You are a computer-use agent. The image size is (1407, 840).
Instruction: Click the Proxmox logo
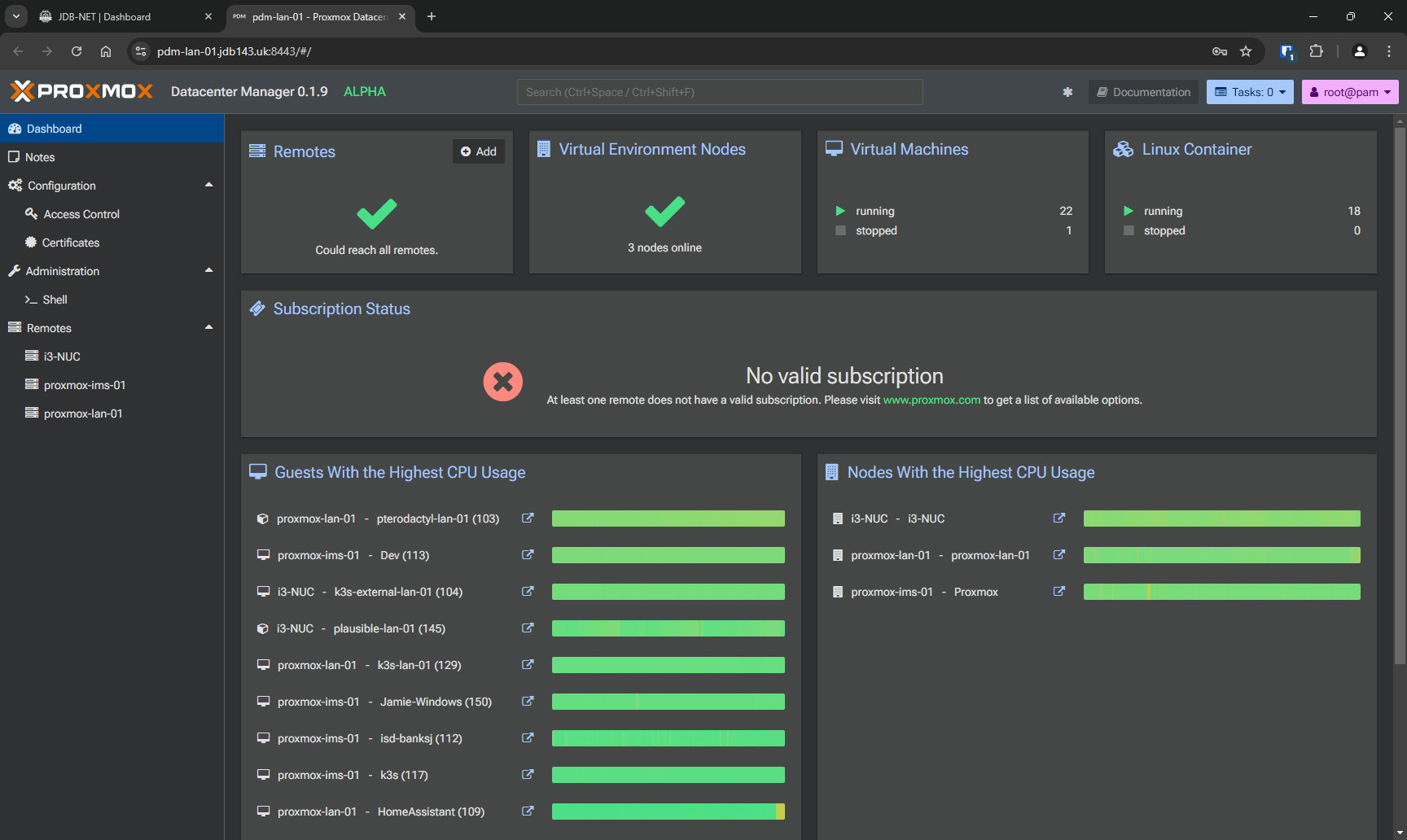(81, 91)
